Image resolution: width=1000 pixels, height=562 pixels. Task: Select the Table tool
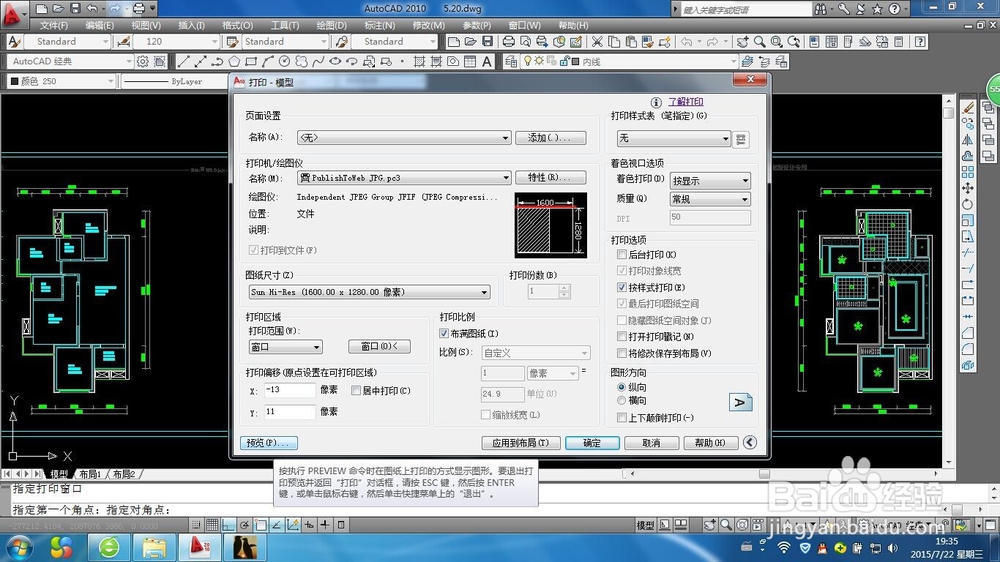coord(470,61)
